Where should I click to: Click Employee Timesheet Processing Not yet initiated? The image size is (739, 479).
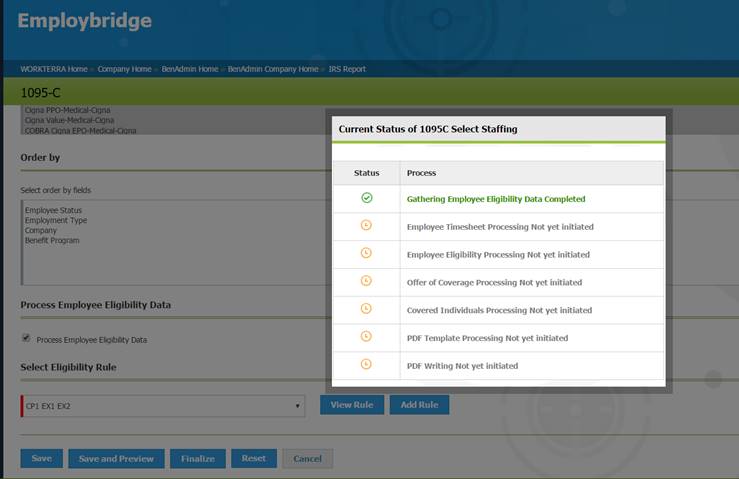[500, 227]
